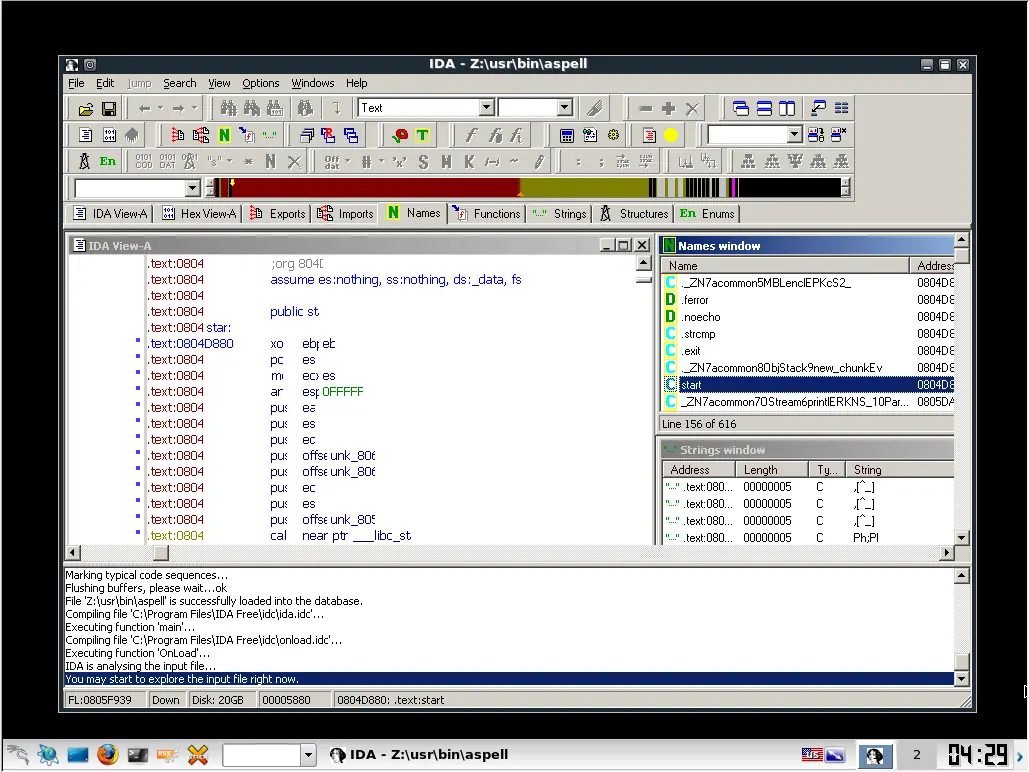Open the Edit menu
The image size is (1029, 772).
point(105,83)
